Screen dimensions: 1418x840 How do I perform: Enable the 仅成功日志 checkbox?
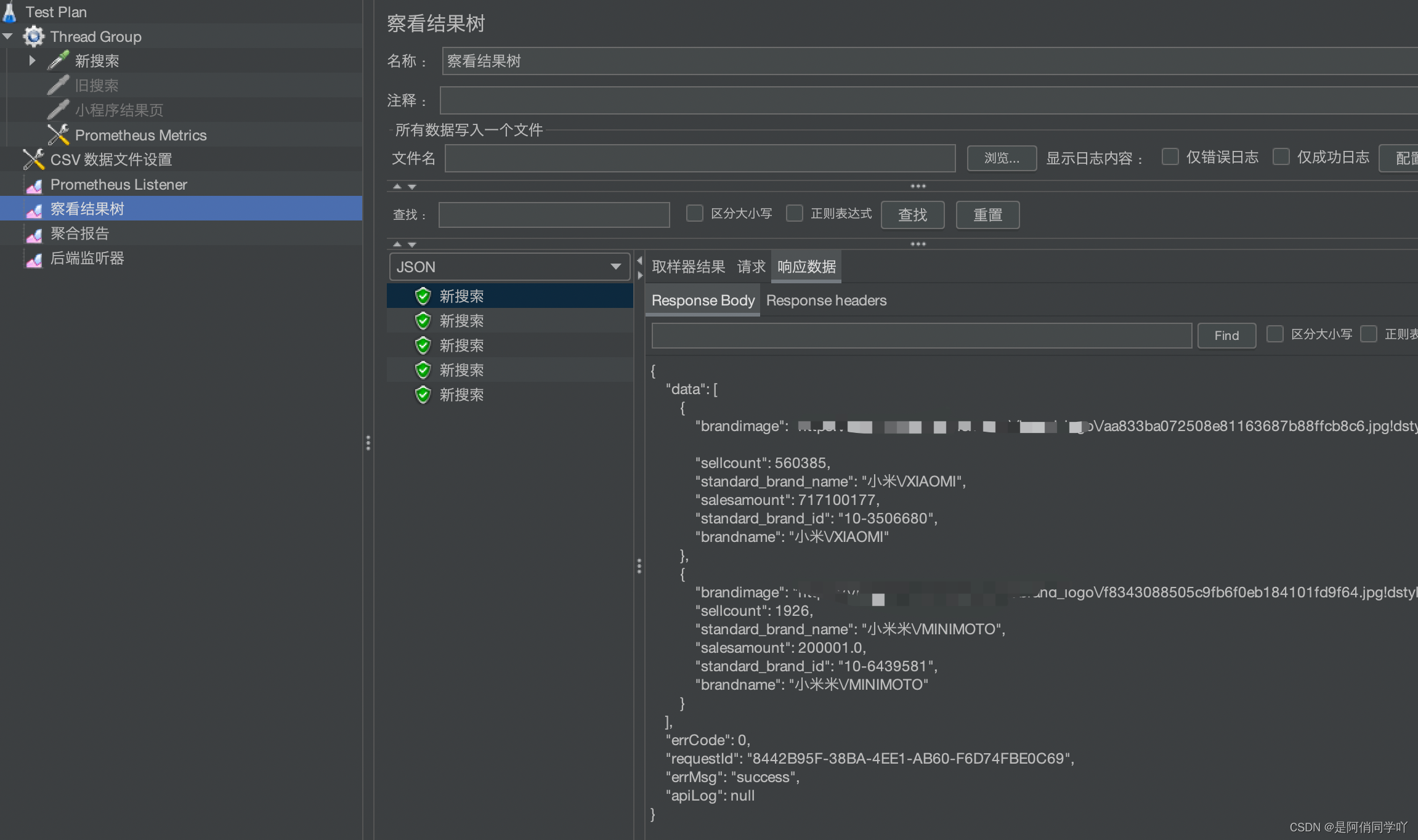pyautogui.click(x=1281, y=157)
